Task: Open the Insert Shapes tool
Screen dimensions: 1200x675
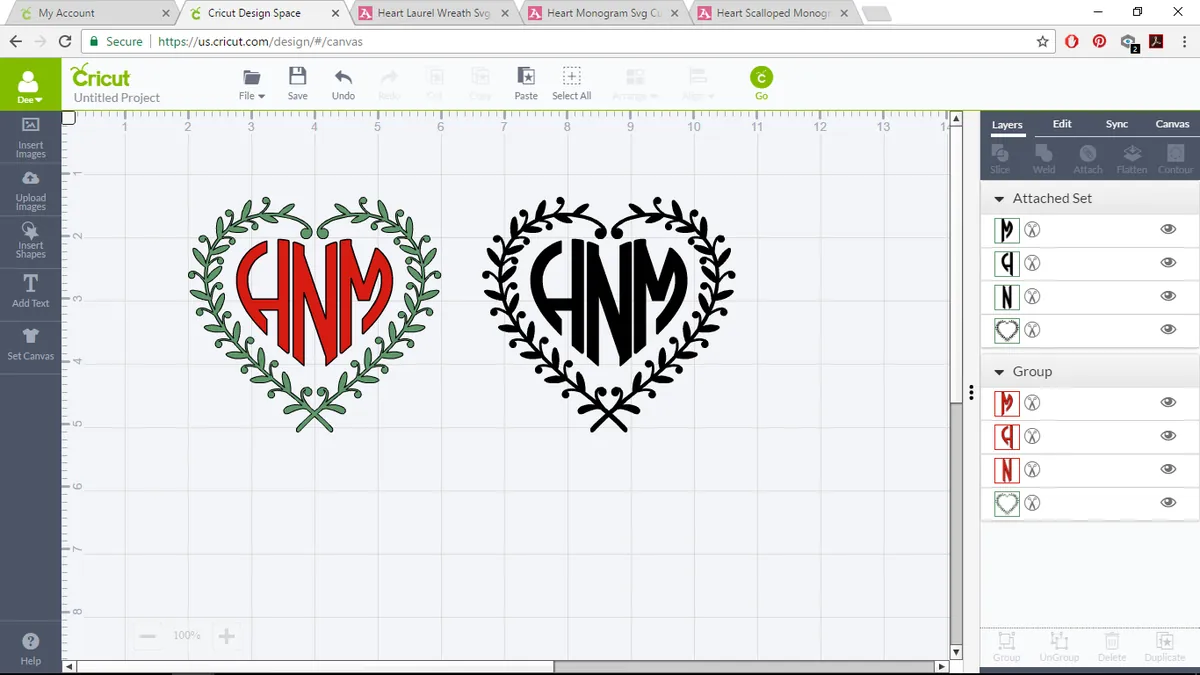Action: click(x=30, y=240)
